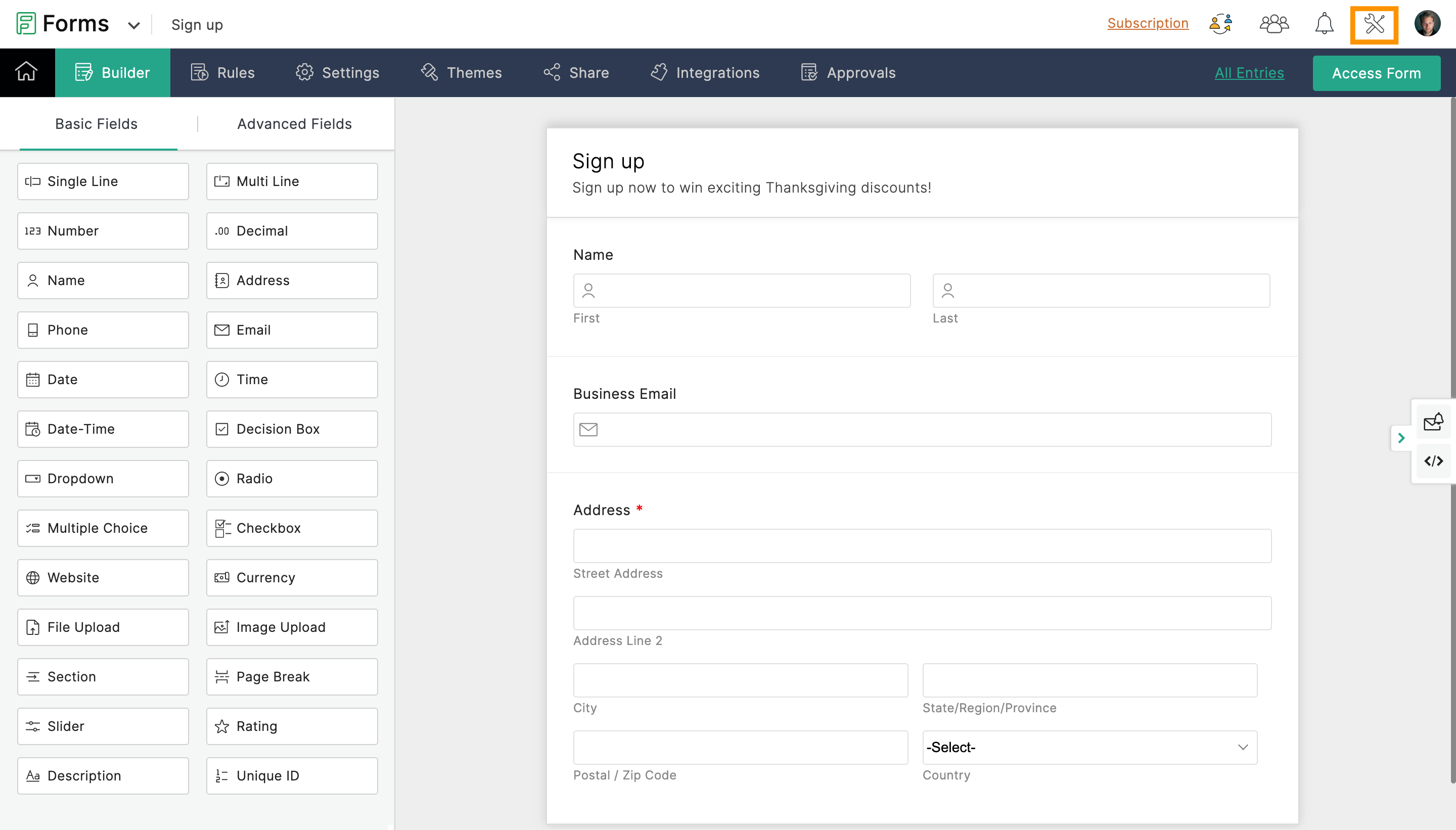Switch to the Basic Fields tab
Viewport: 1456px width, 830px height.
click(x=96, y=123)
